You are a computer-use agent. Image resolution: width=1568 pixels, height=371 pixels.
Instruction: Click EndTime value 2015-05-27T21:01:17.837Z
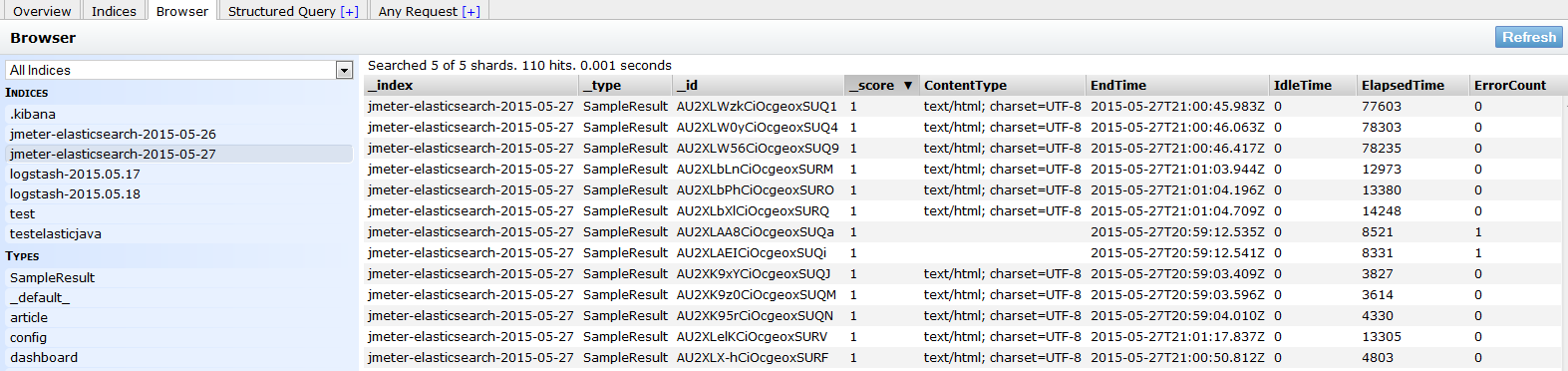[1177, 336]
